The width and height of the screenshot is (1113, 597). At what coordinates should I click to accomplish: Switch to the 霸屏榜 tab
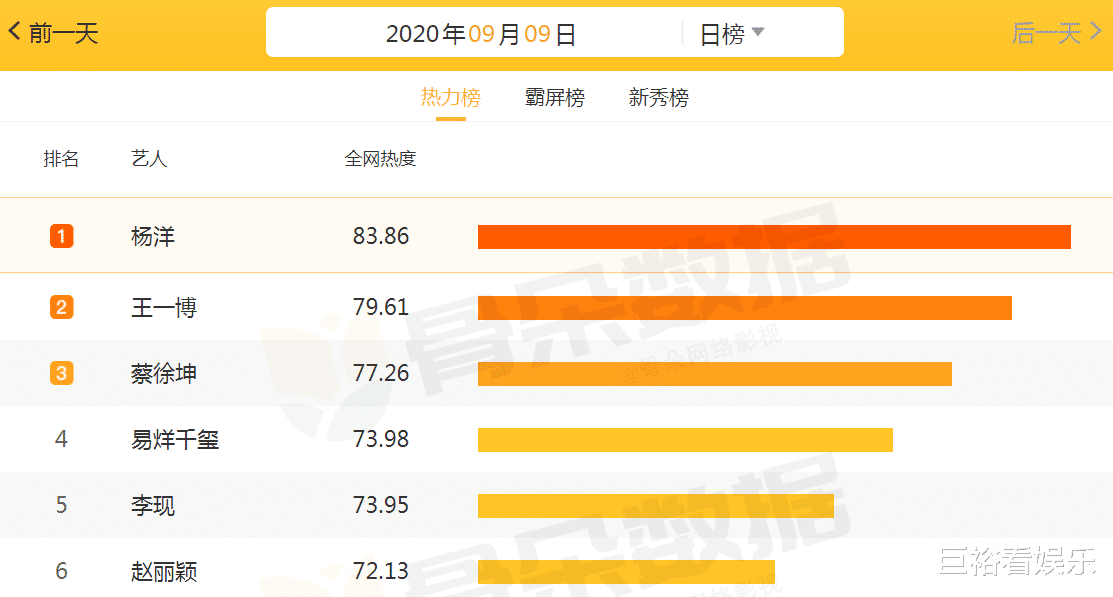pos(554,97)
